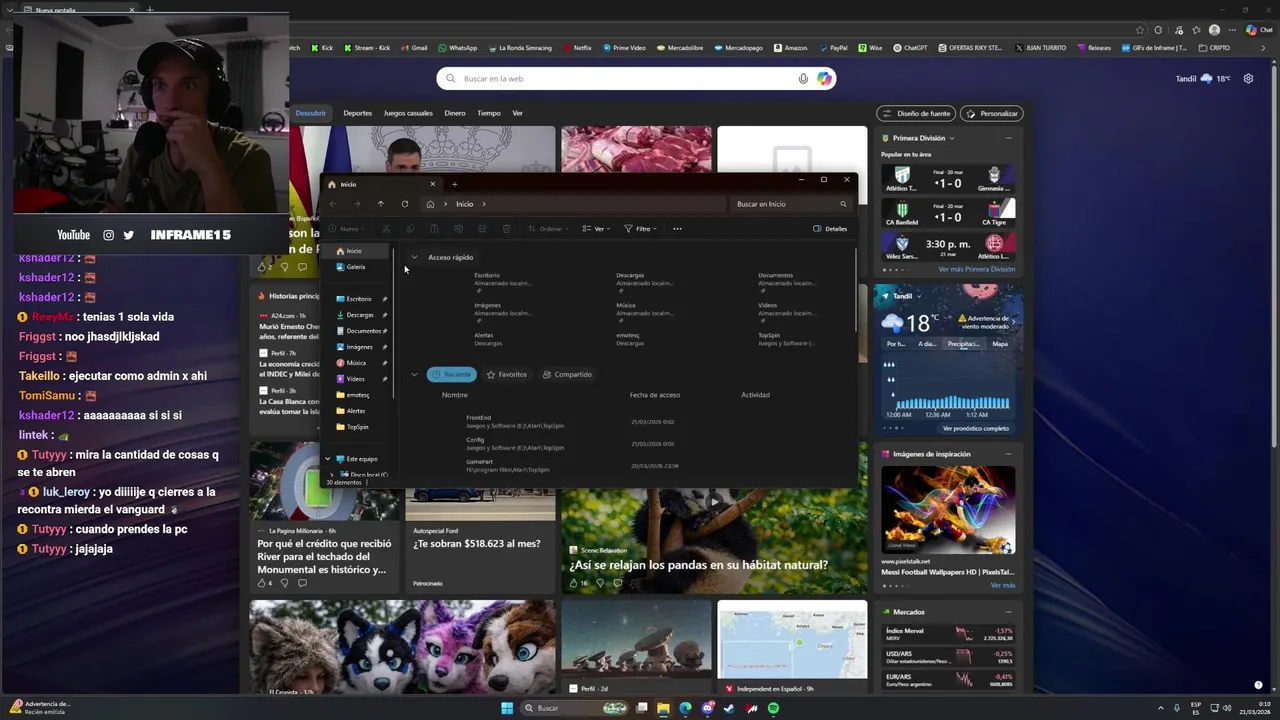Unpin Escritorio via its pin icon in sidebar
Image resolution: width=1280 pixels, height=720 pixels.
click(x=385, y=299)
